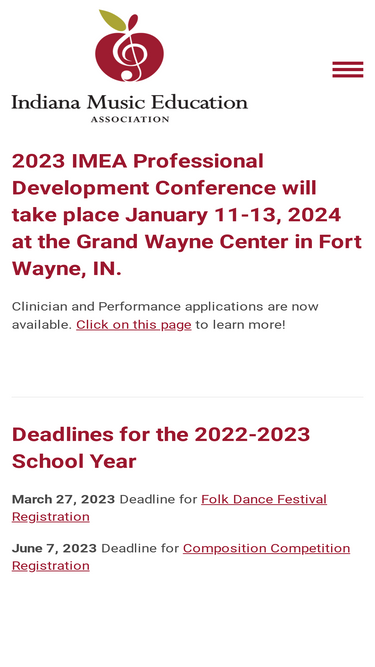This screenshot has width=375, height=667.
Task: Click the bold 'June 7, 2023' date
Action: 54,548
